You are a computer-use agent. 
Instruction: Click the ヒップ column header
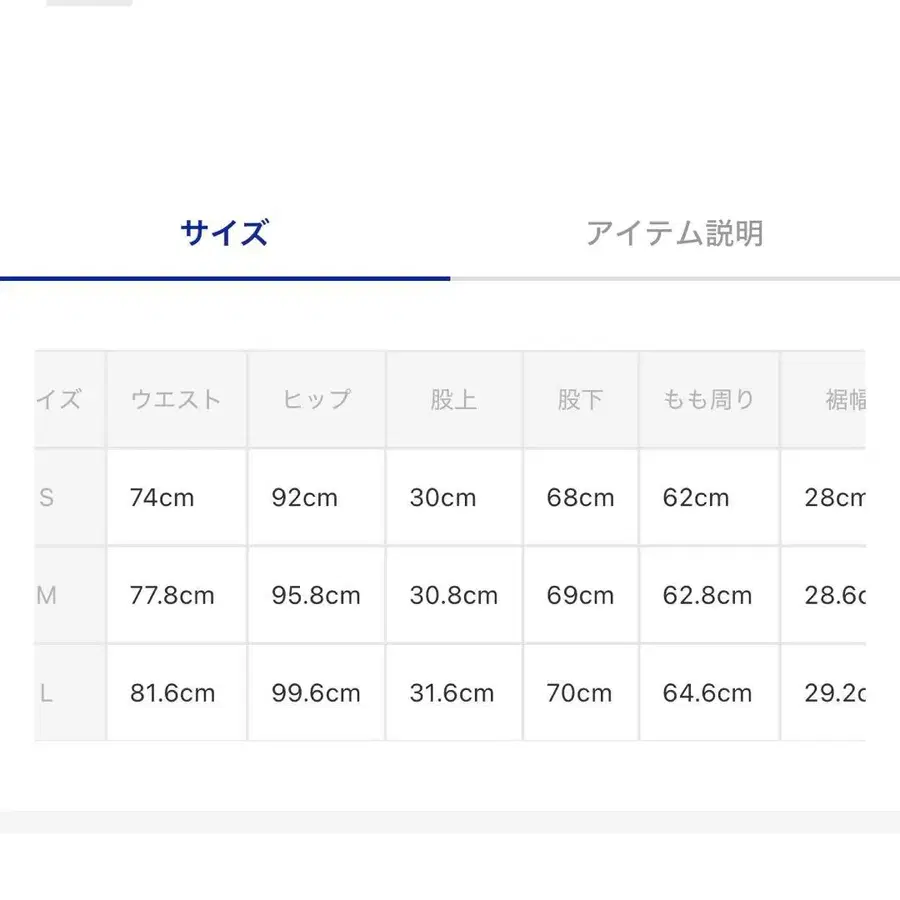click(x=316, y=400)
